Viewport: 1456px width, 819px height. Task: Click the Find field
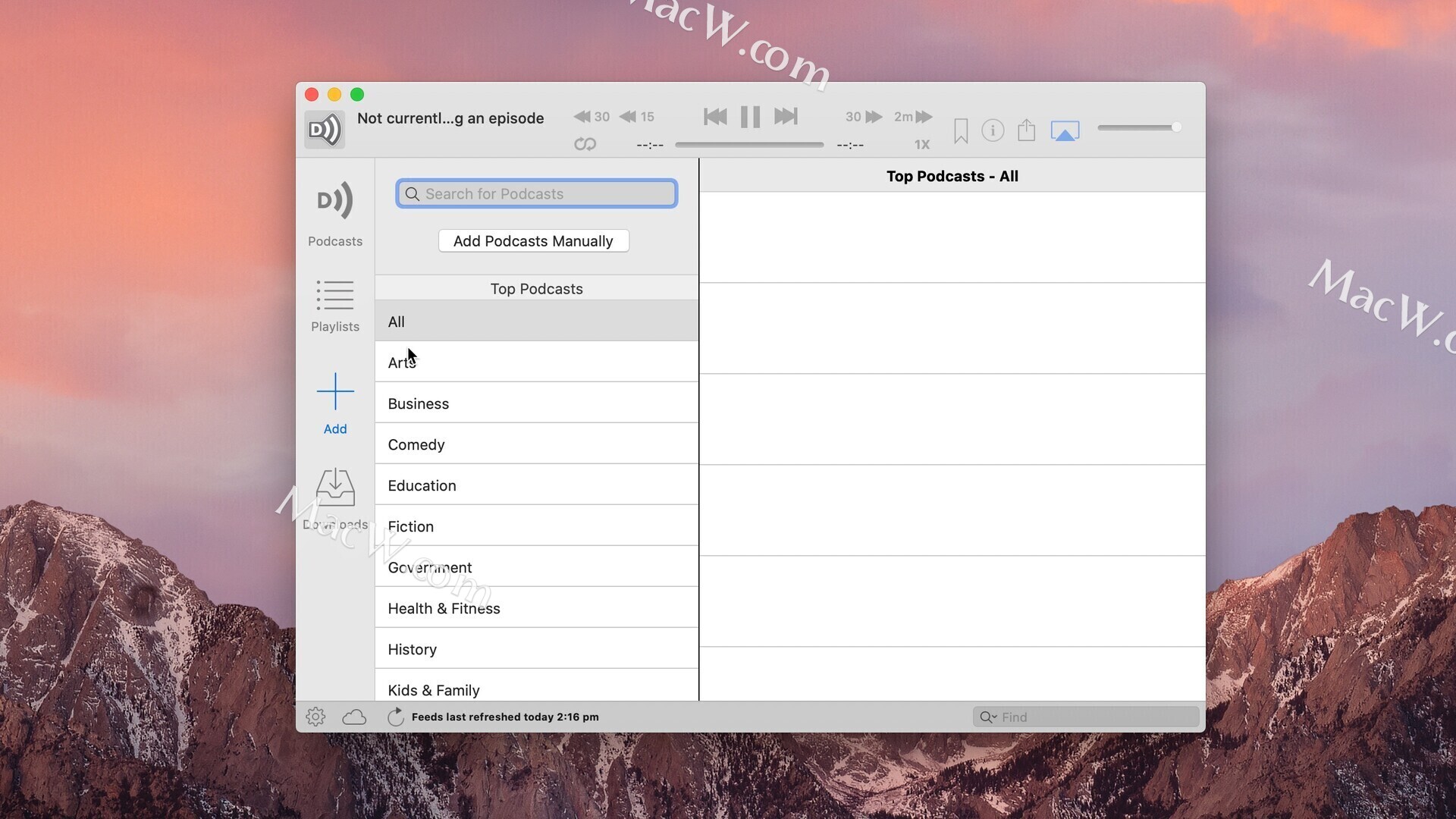point(1086,717)
